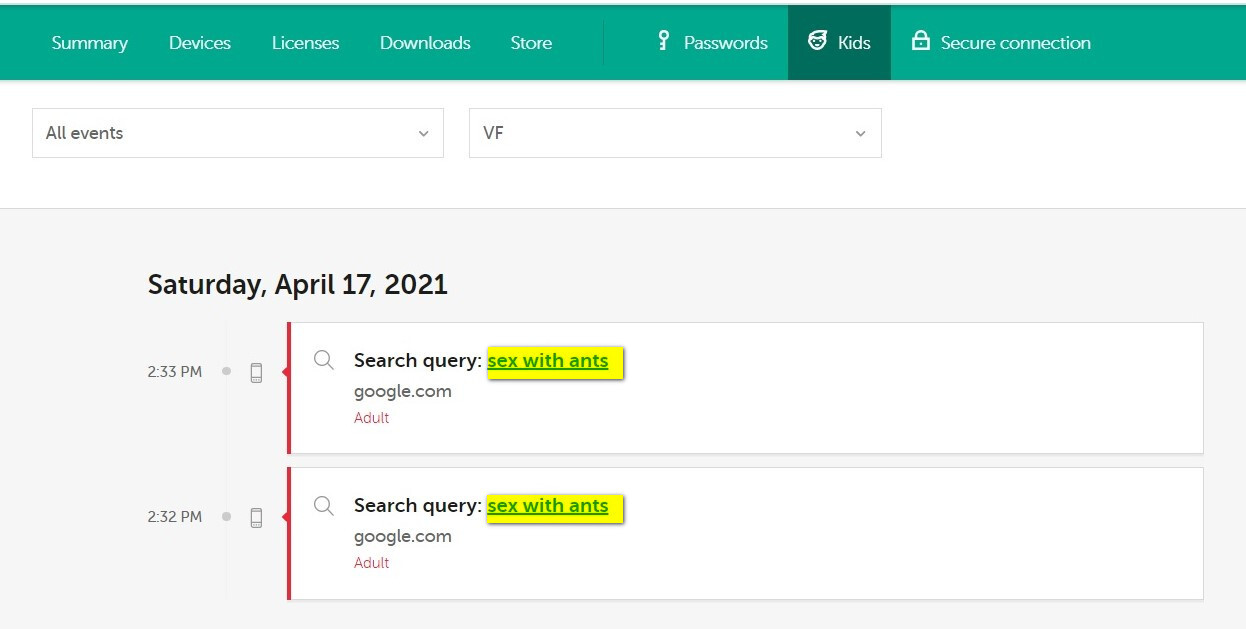
Task: Navigate to the Downloads tab
Action: pos(425,43)
